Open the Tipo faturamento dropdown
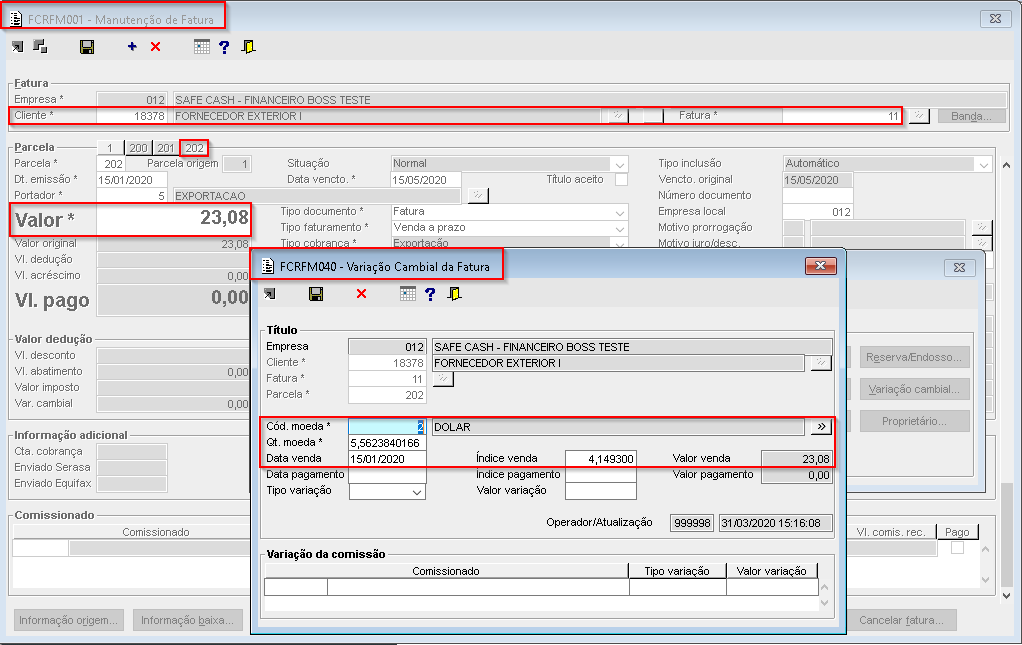The height and width of the screenshot is (645, 1022). coord(619,228)
